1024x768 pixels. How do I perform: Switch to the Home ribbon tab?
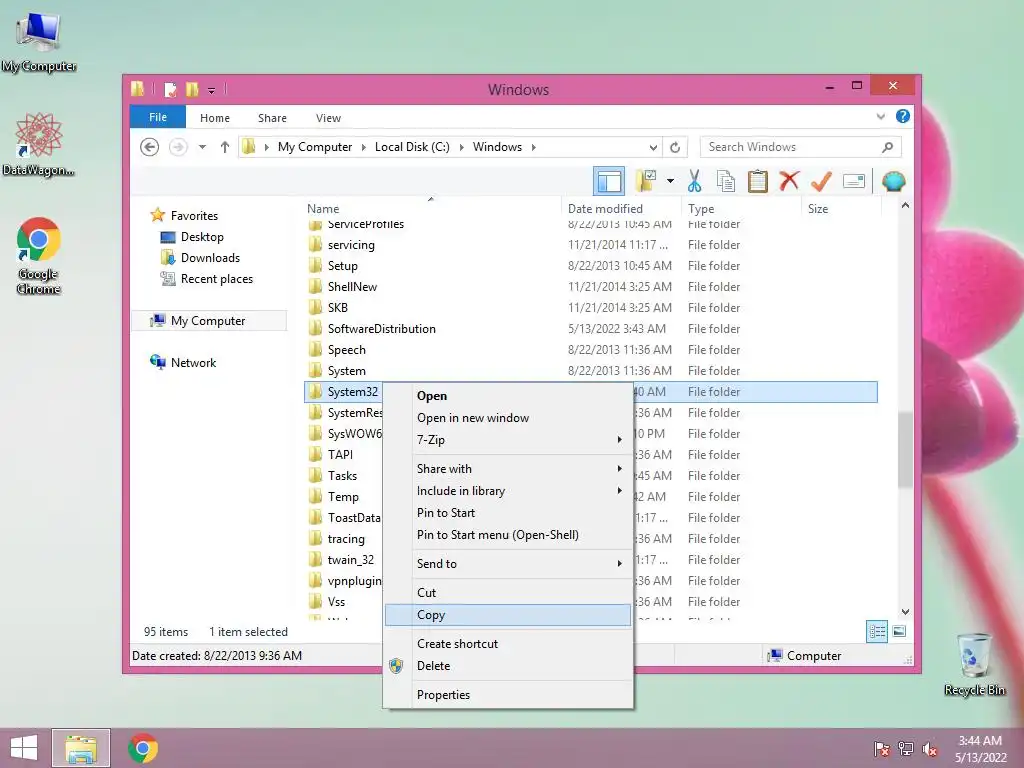(215, 118)
